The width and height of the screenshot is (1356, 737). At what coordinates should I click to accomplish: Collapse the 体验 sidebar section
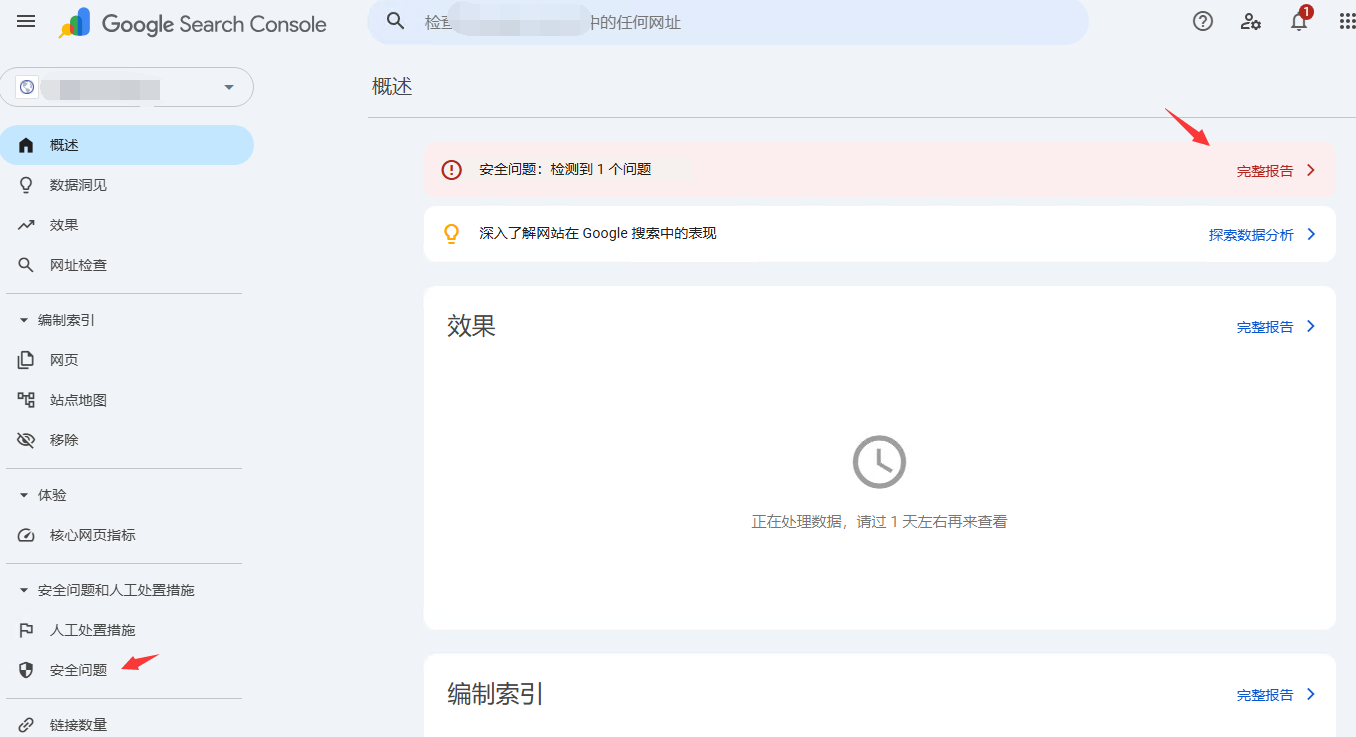click(24, 495)
